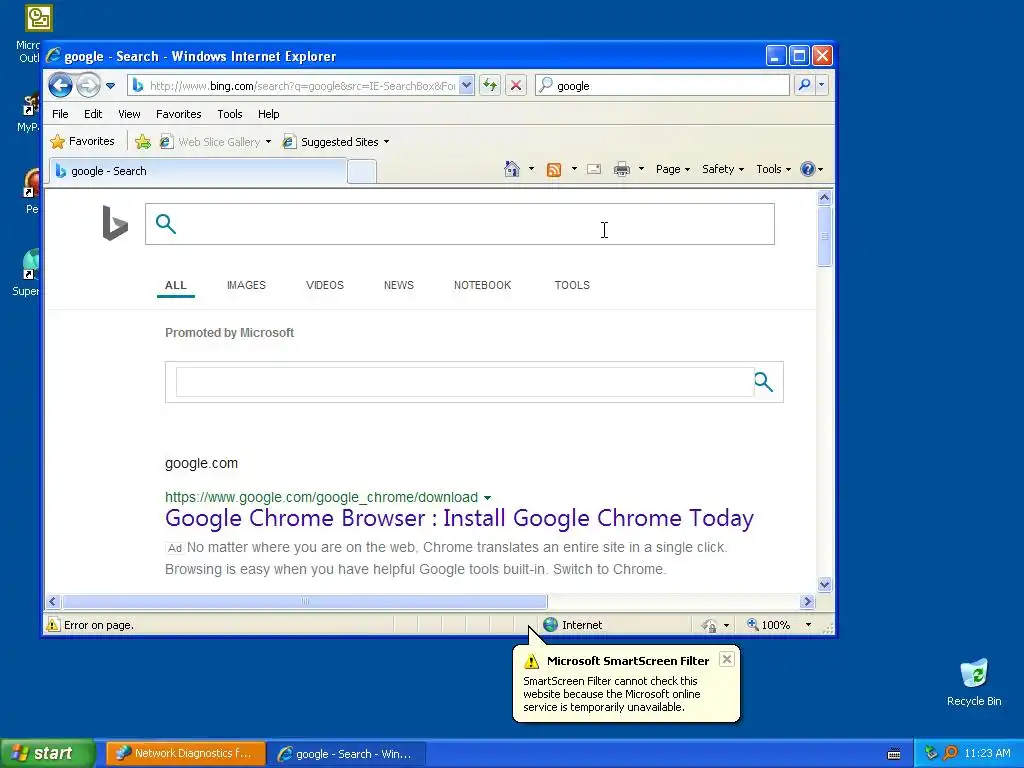Refresh the page with green arrows icon
Screen dimensions: 1024x768
point(490,85)
